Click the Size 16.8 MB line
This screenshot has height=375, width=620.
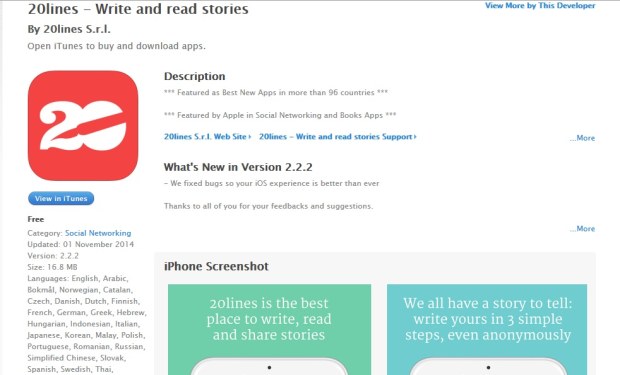(53, 267)
